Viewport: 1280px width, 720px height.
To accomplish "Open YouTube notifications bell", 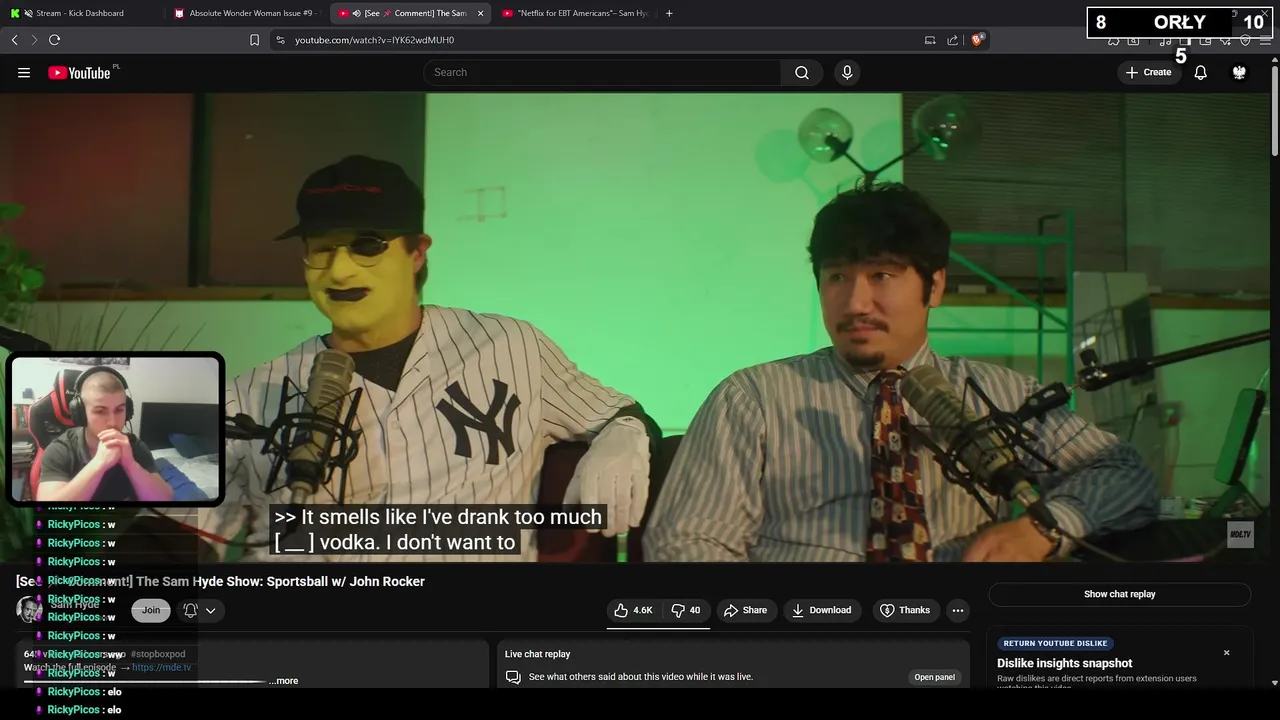I will [1200, 72].
